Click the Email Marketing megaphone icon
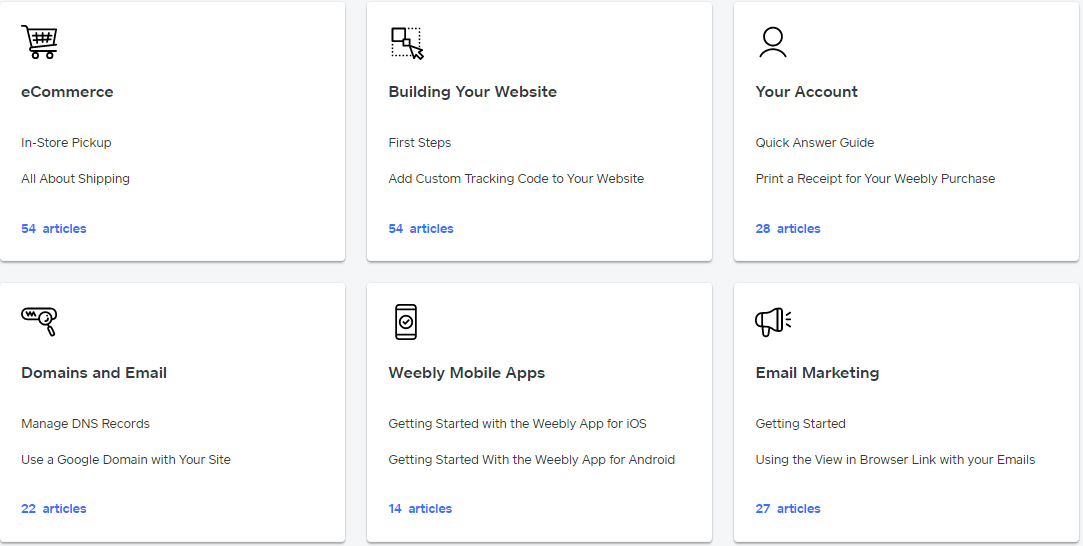The image size is (1083, 546). pos(773,321)
